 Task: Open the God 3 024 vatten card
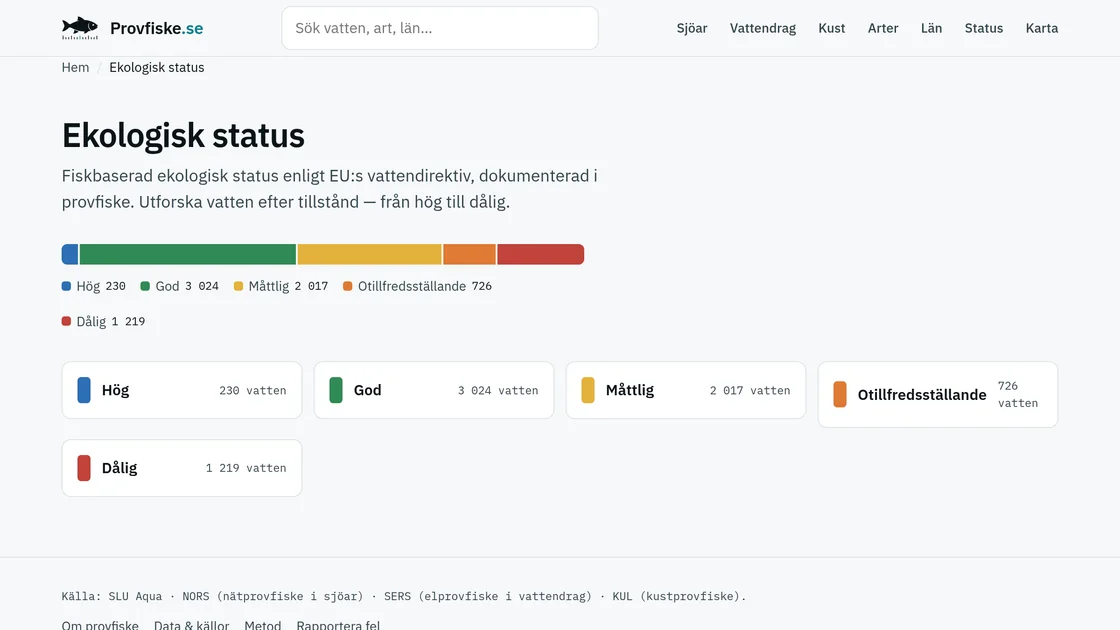coord(434,390)
